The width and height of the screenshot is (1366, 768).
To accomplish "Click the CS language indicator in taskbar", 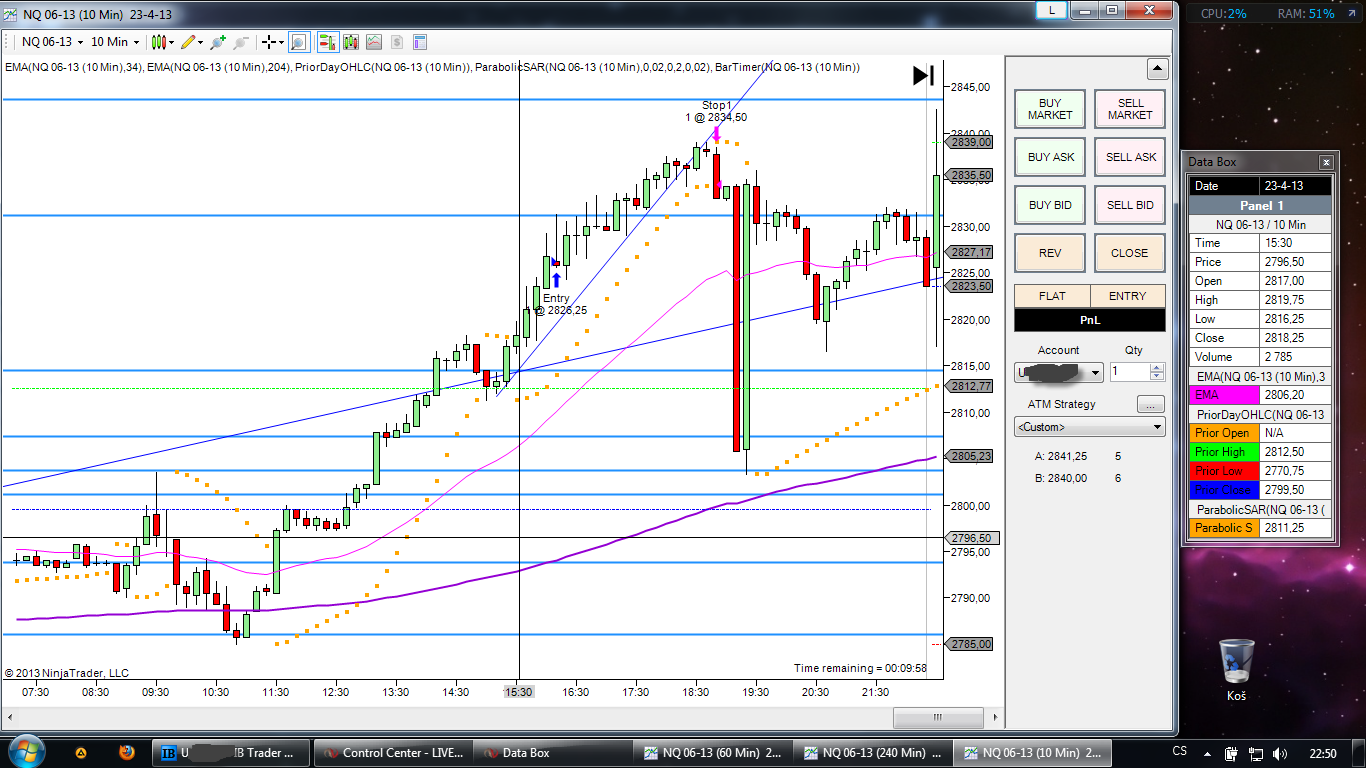I will pos(1179,752).
